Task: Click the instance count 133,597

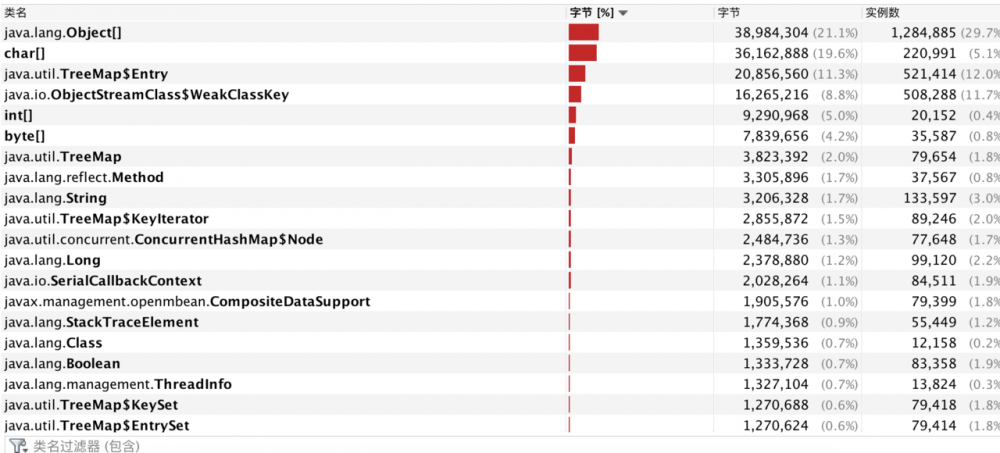Action: pos(930,198)
